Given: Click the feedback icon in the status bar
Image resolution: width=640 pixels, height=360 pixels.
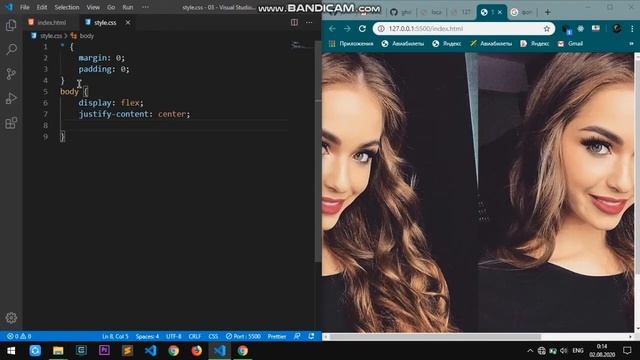Looking at the screenshot, I should click(297, 336).
